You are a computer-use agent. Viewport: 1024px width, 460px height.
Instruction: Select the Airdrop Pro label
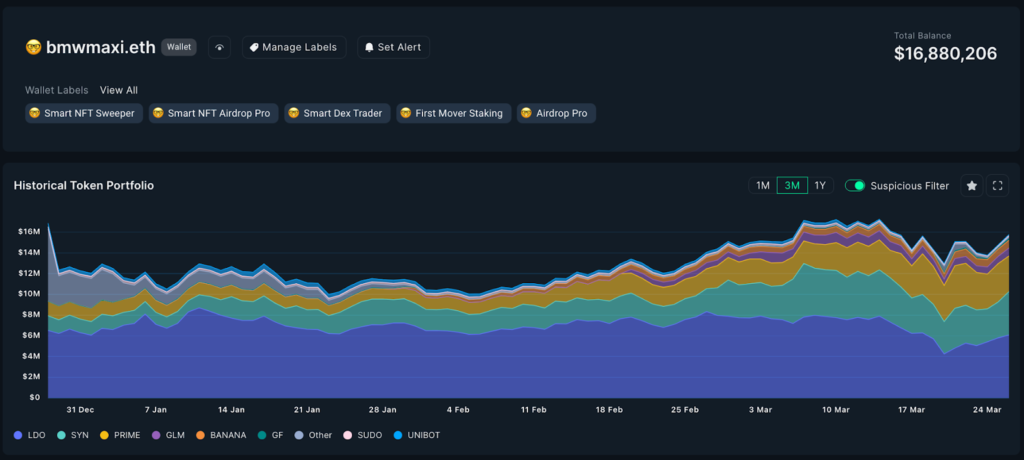556,113
